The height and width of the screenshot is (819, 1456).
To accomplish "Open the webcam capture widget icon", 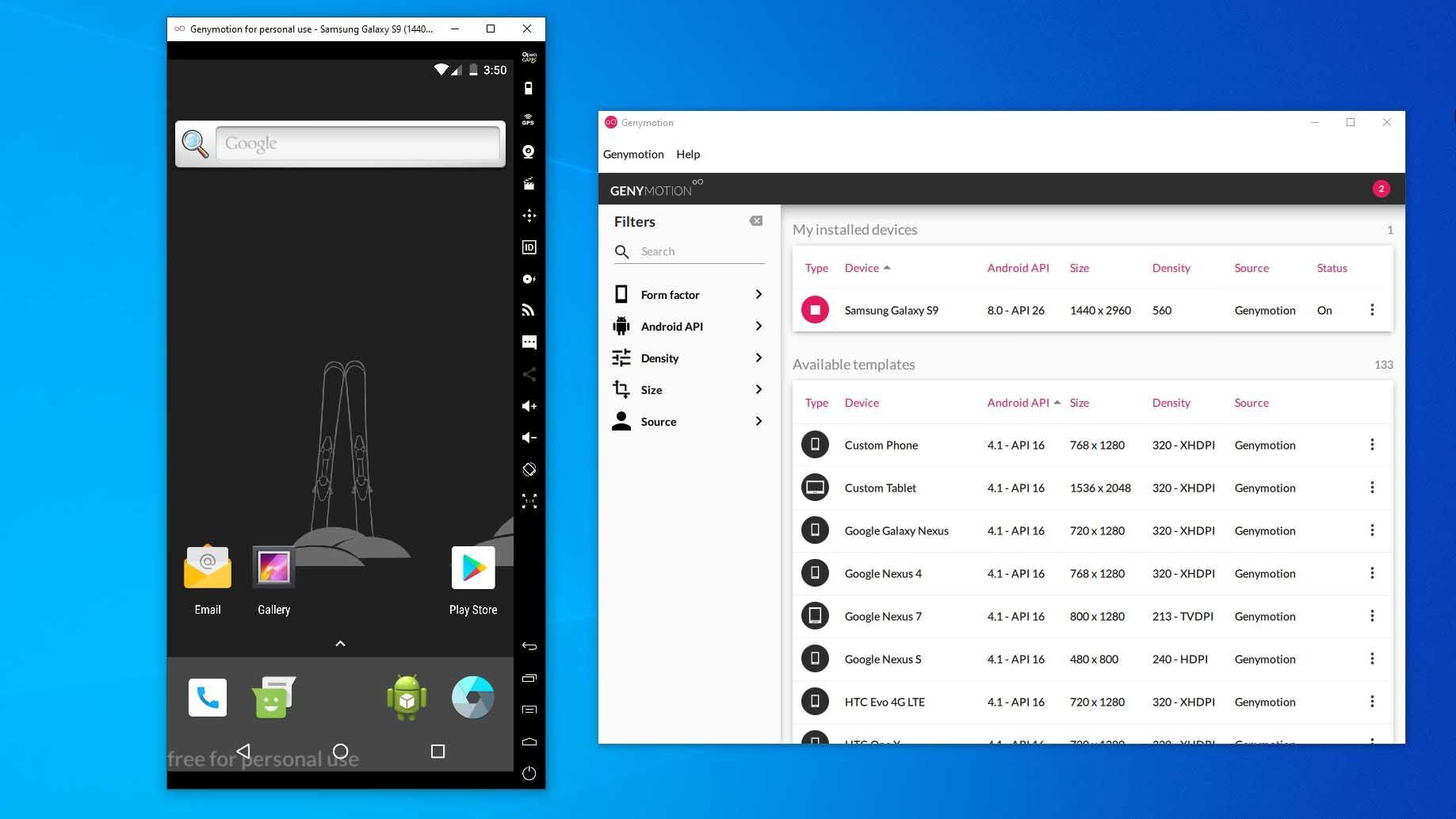I will (x=529, y=151).
